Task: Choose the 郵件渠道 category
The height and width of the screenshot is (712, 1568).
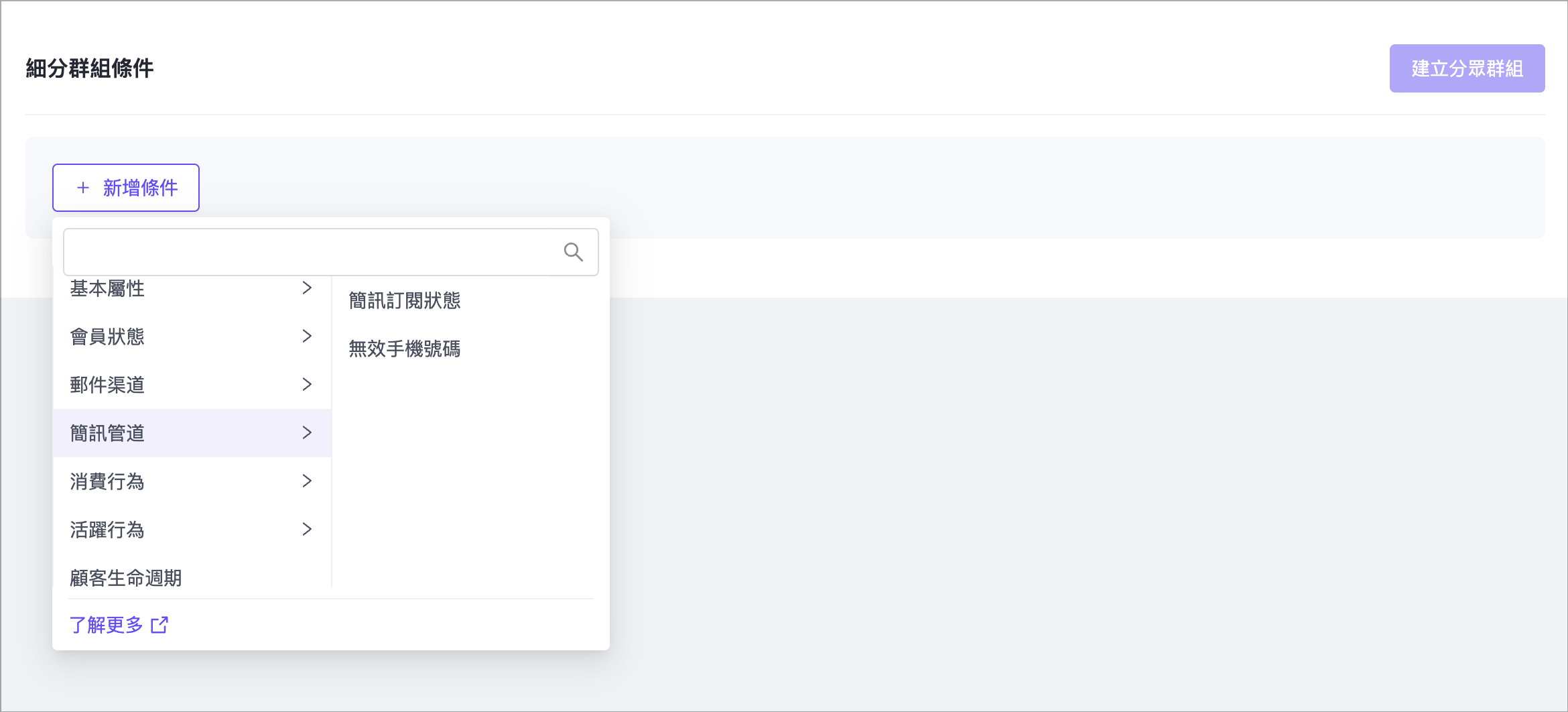Action: (x=107, y=385)
